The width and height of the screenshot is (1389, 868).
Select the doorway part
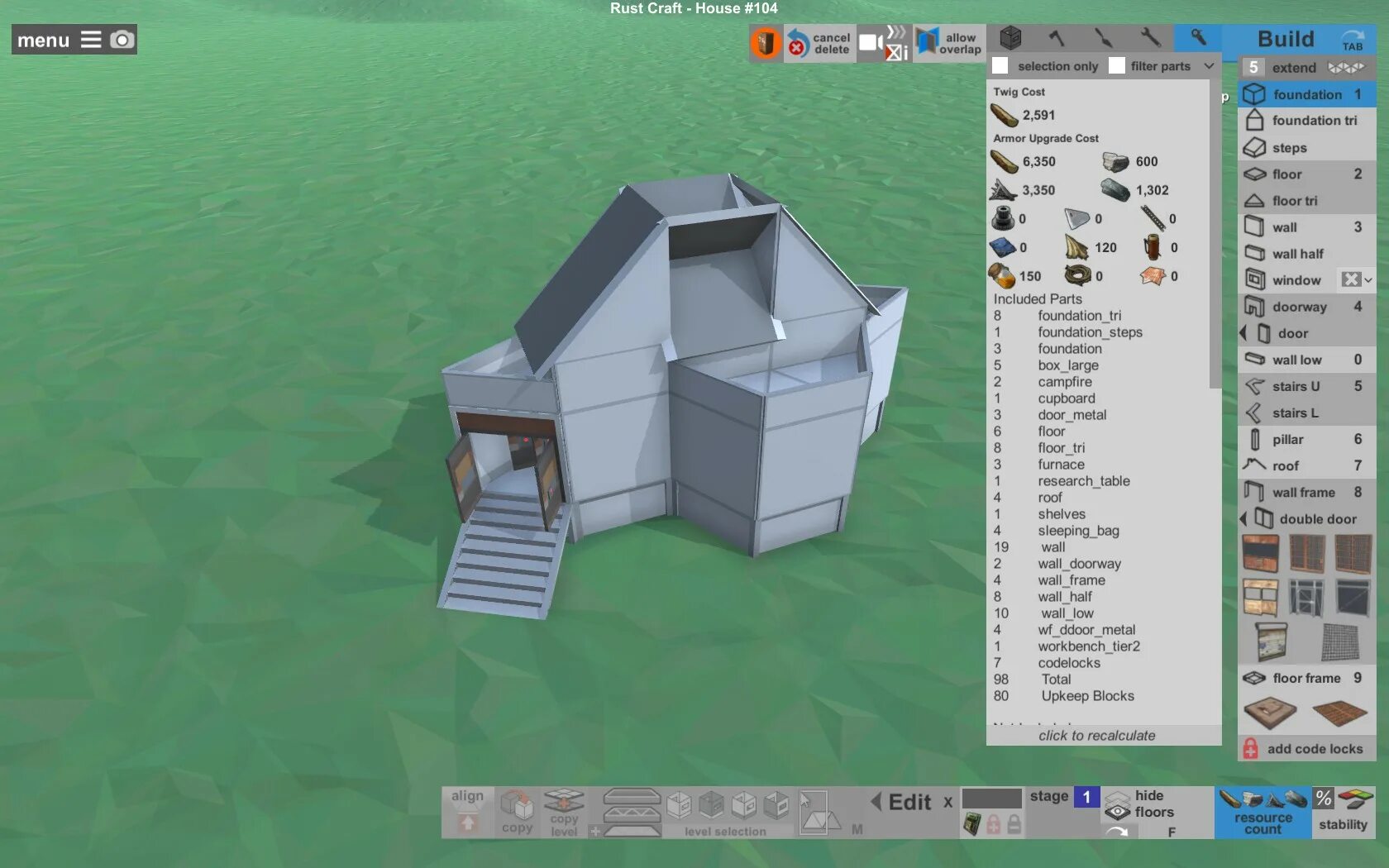1307,307
